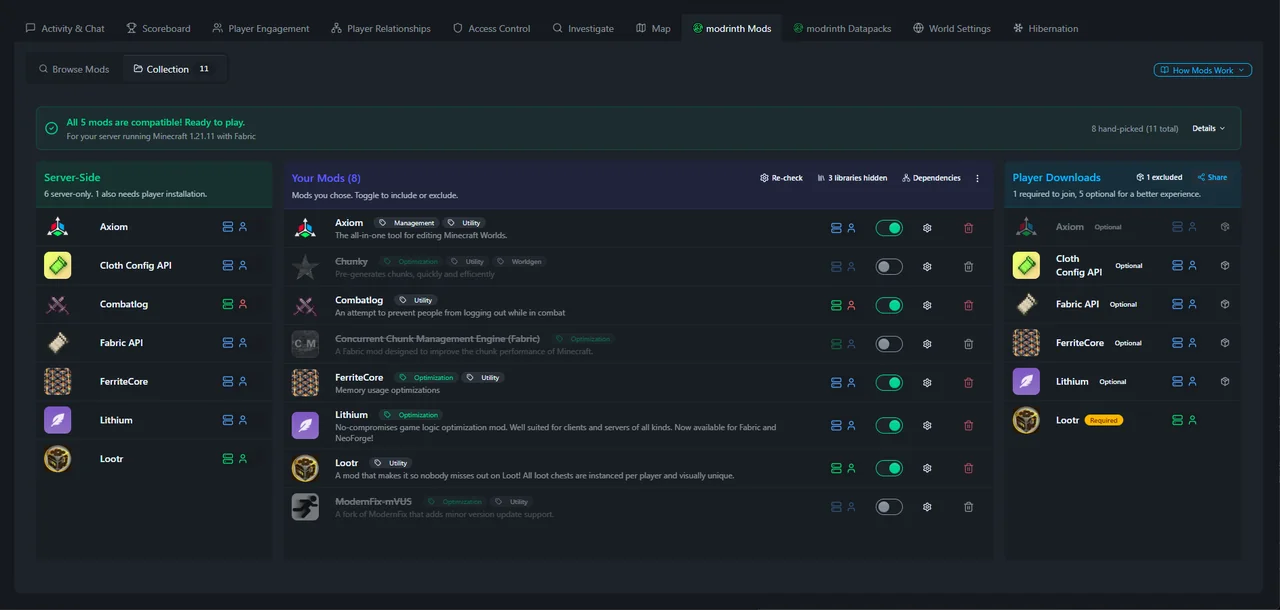Delete the Chunky mod

[968, 266]
